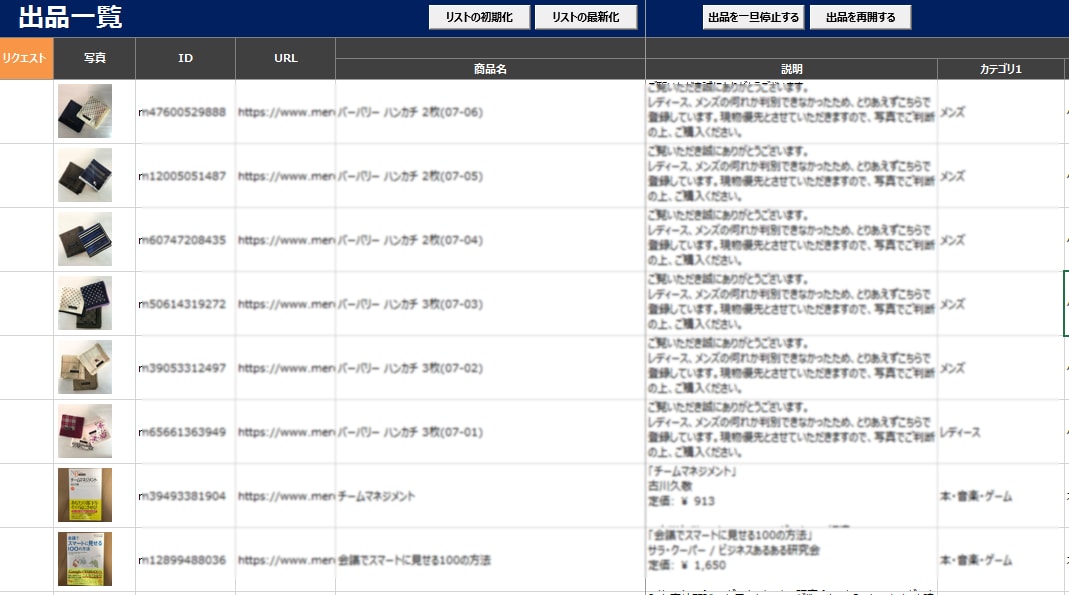Viewport: 1069px width, 595px height.
Task: Open the URL link for item m50614319272
Action: click(286, 304)
